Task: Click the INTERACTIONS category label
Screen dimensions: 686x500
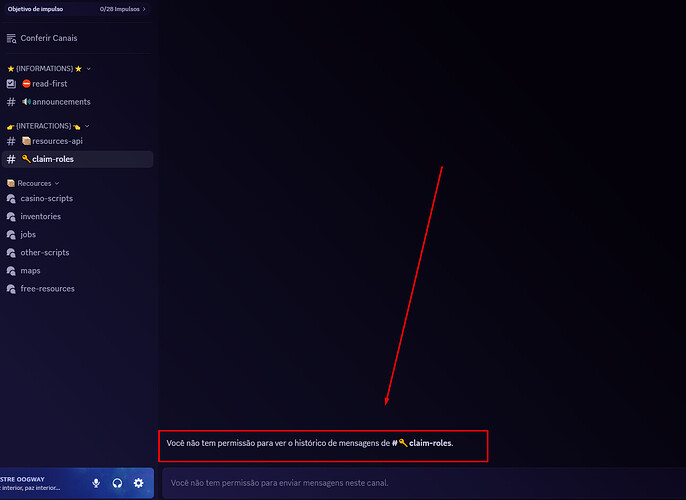Action: (x=44, y=126)
